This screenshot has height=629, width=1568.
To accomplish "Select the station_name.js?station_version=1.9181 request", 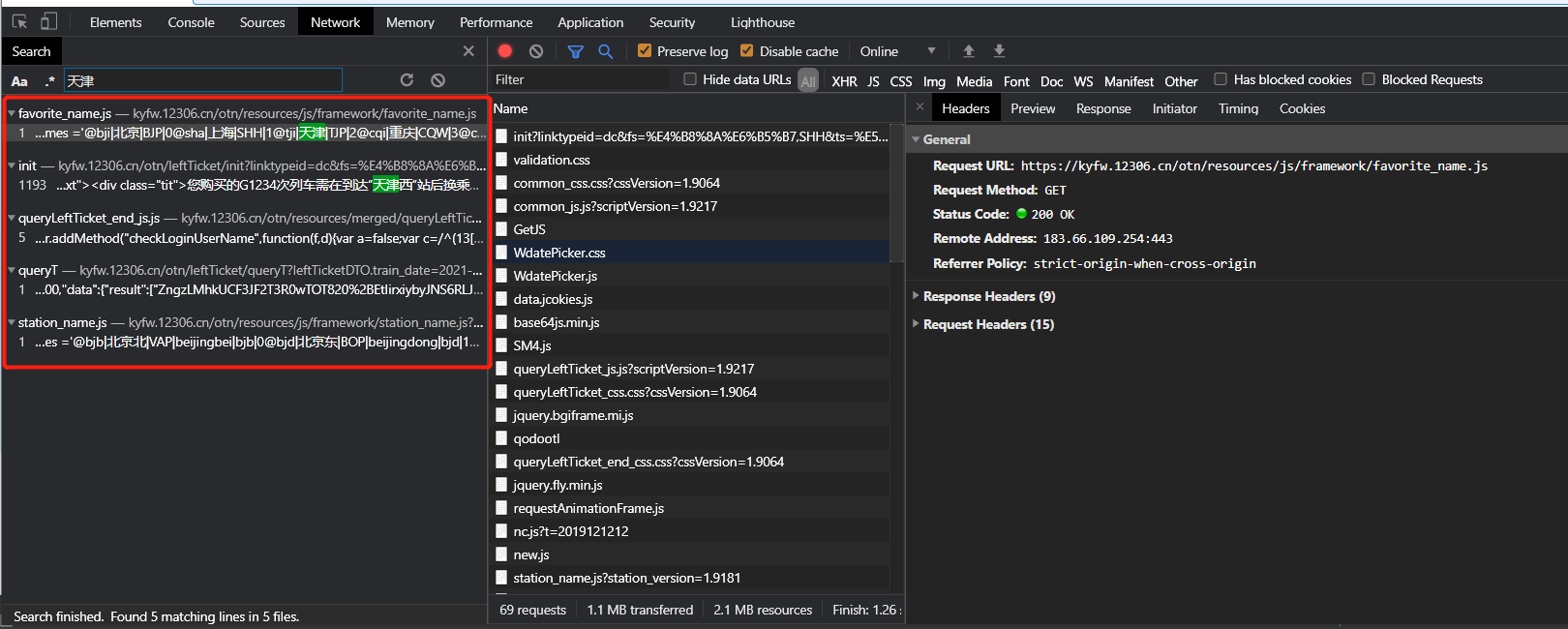I will pyautogui.click(x=691, y=578).
